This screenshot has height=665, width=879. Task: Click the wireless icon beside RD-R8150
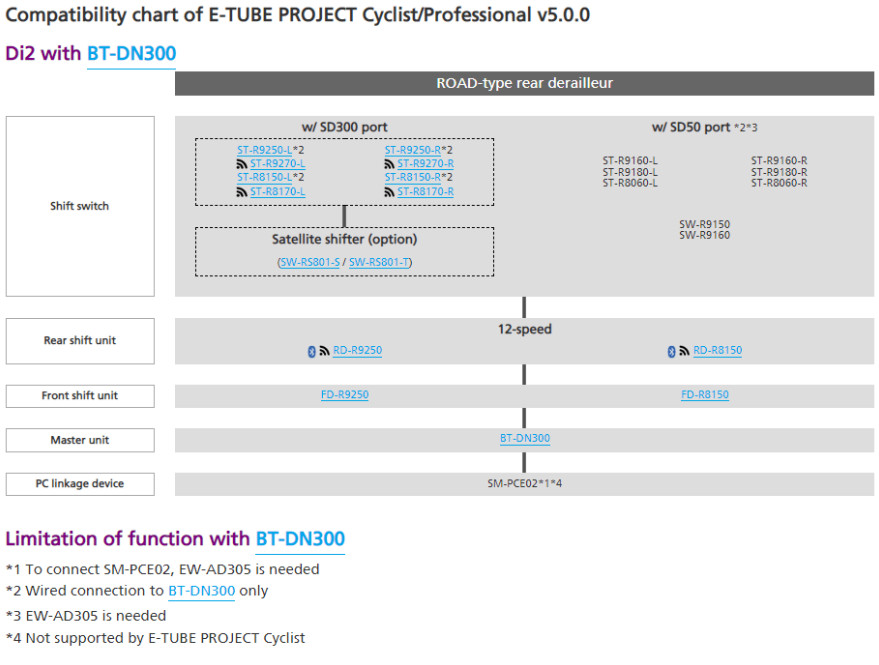(684, 351)
